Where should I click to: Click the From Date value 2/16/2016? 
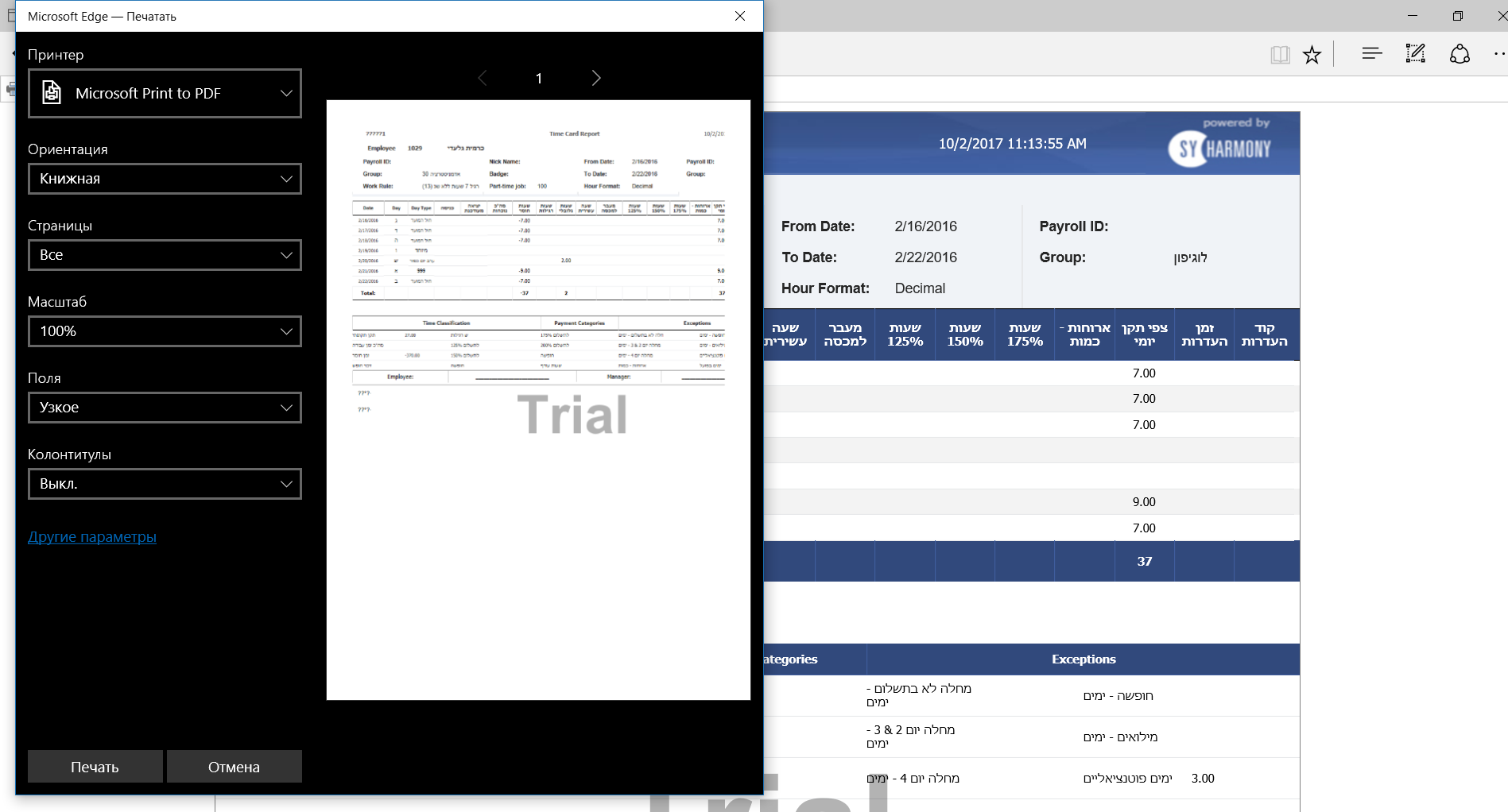click(x=925, y=226)
